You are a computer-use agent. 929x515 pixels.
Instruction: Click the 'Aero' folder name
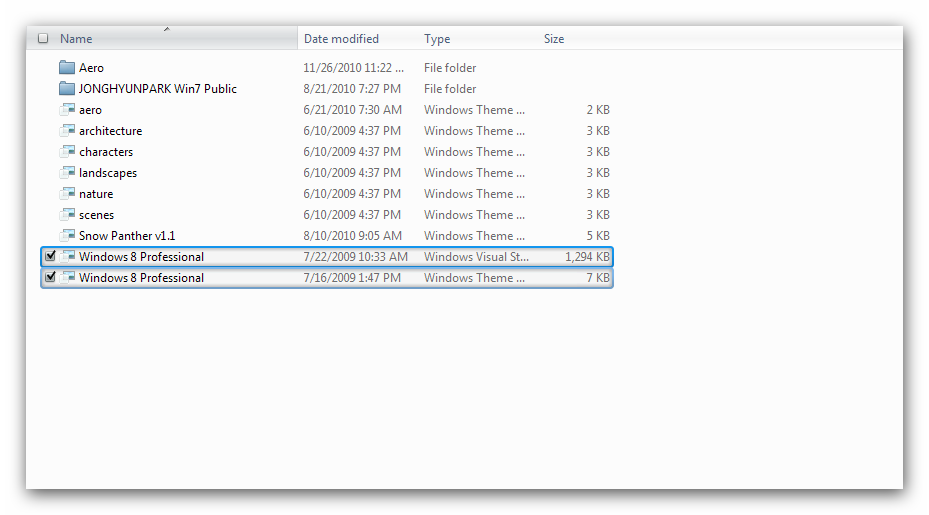coord(91,68)
